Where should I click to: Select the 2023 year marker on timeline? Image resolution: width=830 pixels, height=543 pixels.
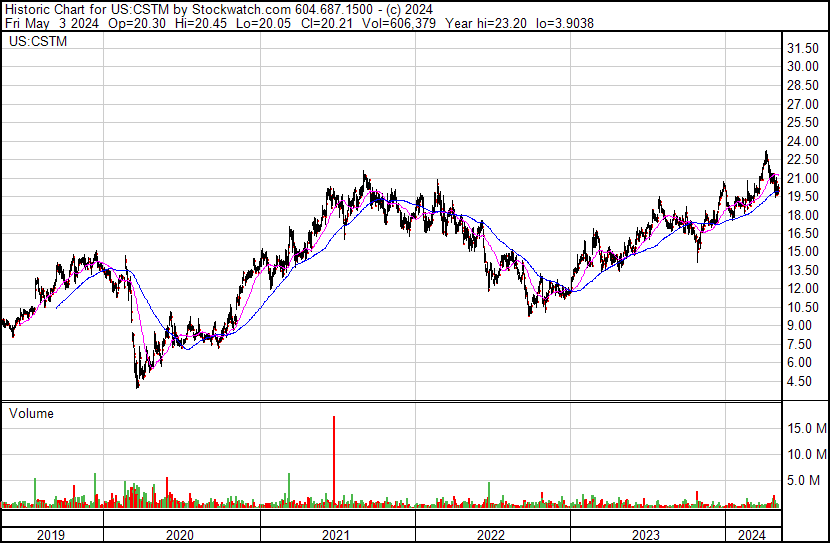(646, 535)
